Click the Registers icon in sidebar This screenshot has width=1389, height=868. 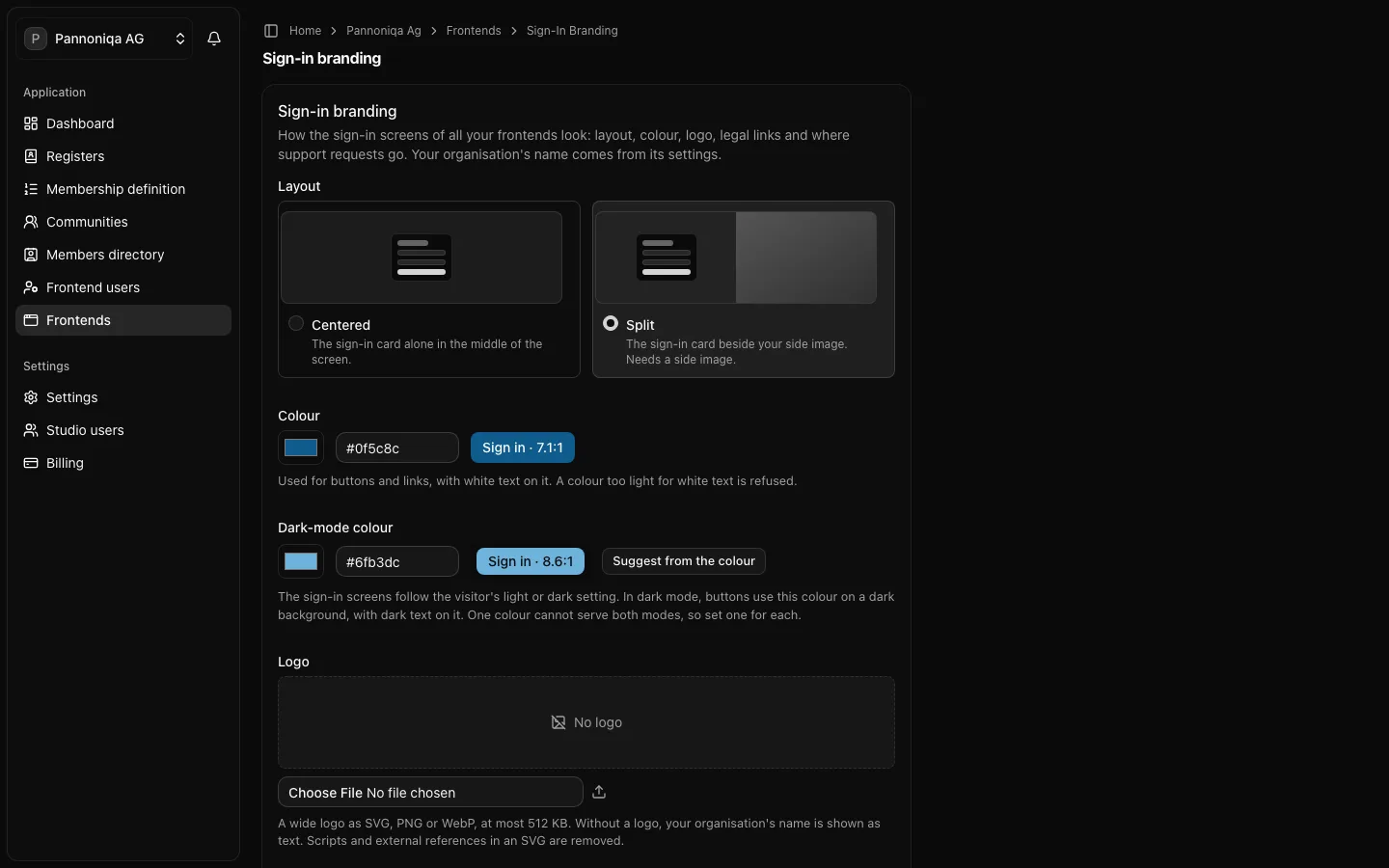31,156
